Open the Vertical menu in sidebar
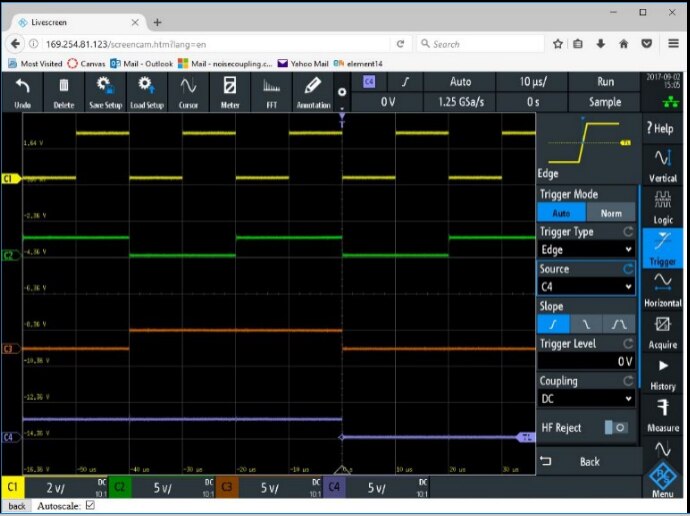 [663, 164]
